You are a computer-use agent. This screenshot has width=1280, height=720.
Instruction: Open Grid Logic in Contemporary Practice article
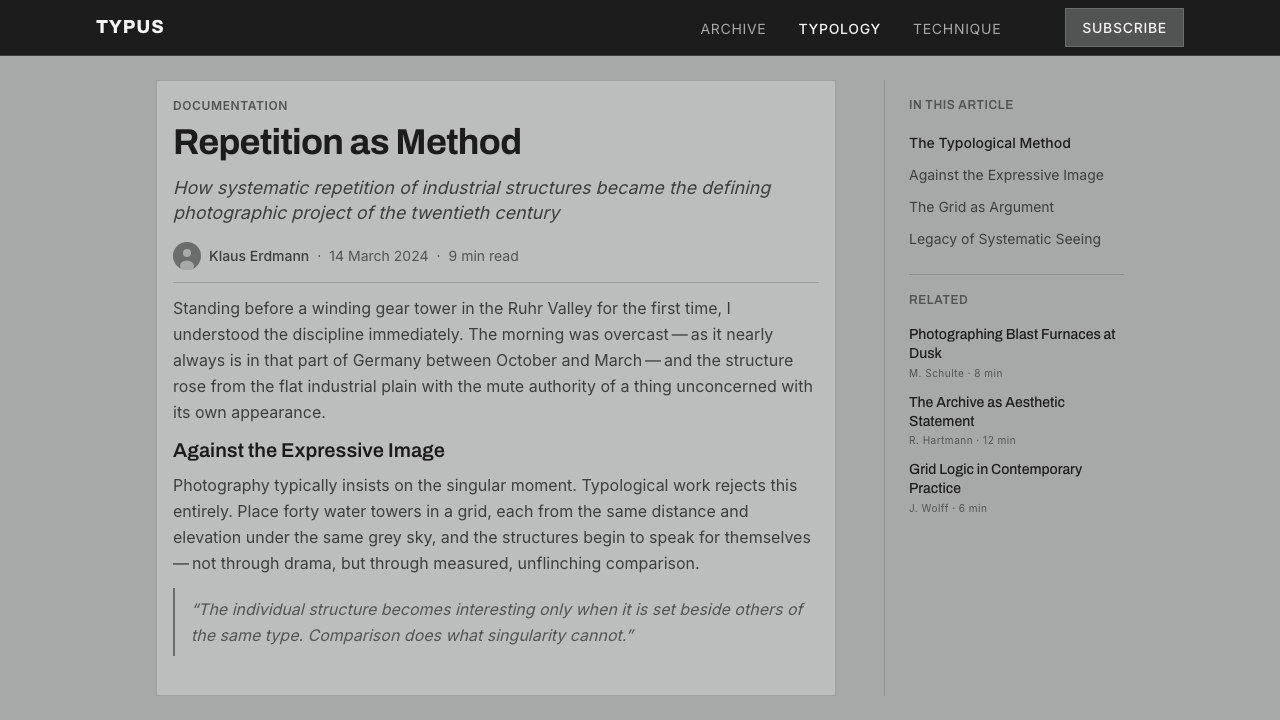tap(996, 478)
